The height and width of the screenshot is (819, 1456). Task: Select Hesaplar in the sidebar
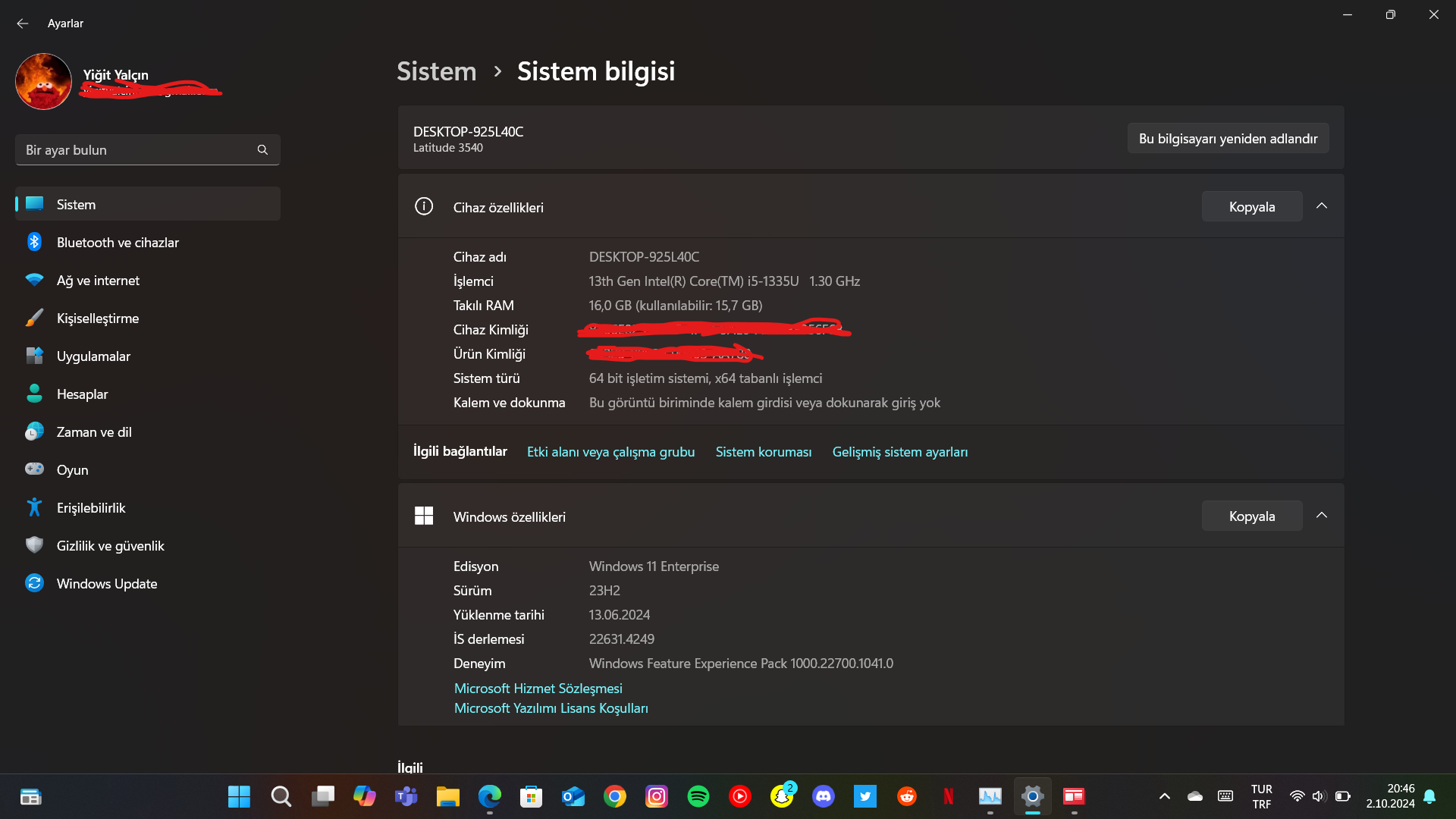[x=82, y=394]
